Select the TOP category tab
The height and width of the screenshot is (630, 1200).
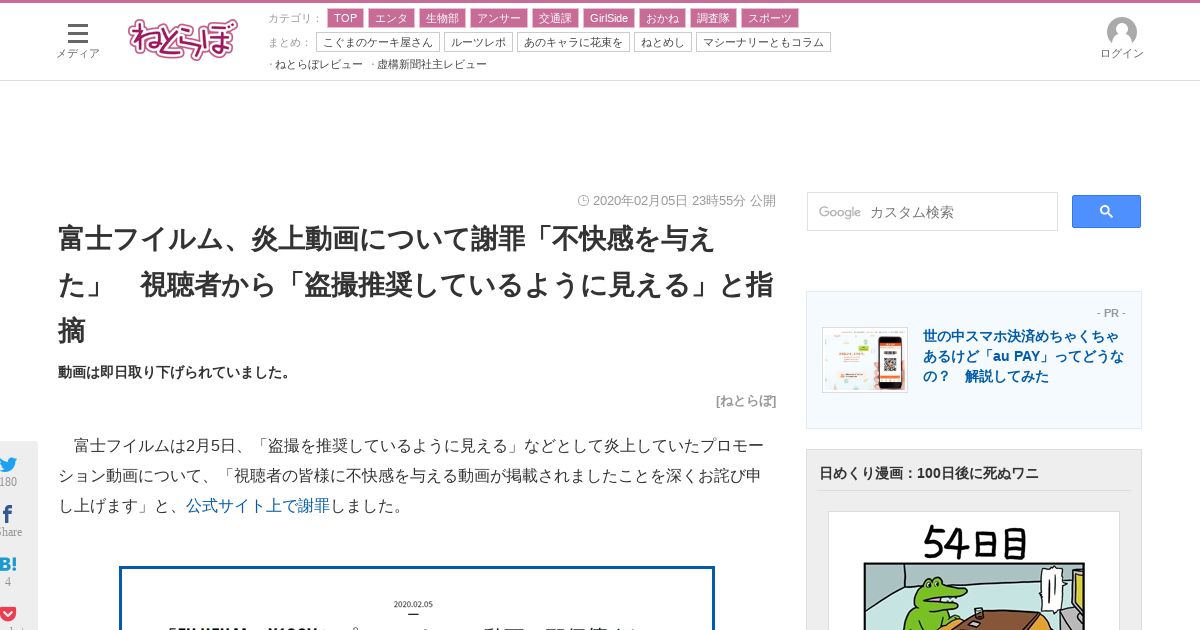(x=345, y=18)
